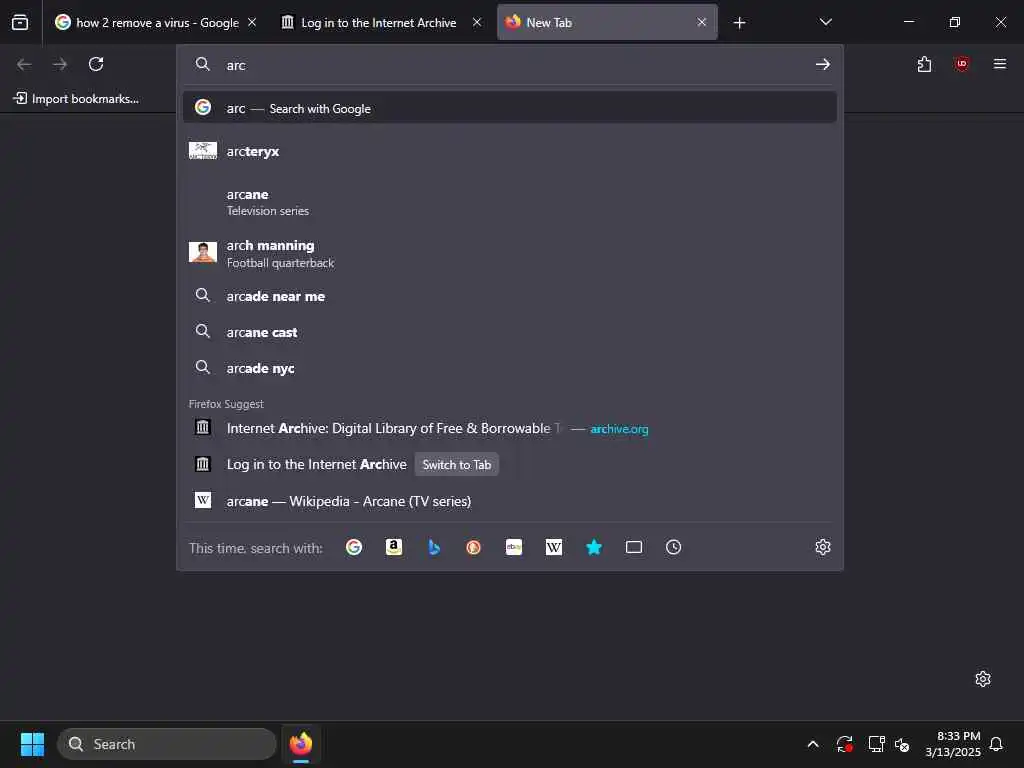1024x768 pixels.
Task: Open new tab page customize gear
Action: click(x=983, y=679)
